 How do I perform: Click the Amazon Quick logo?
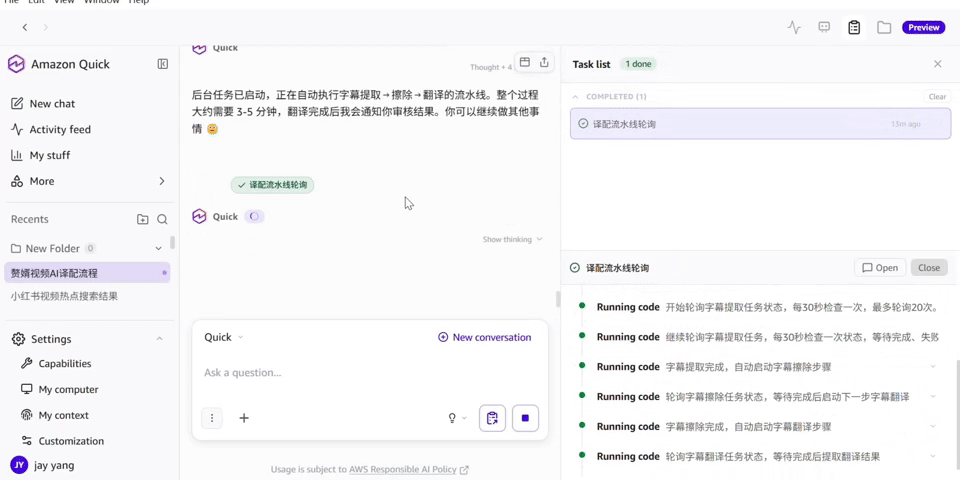16,64
